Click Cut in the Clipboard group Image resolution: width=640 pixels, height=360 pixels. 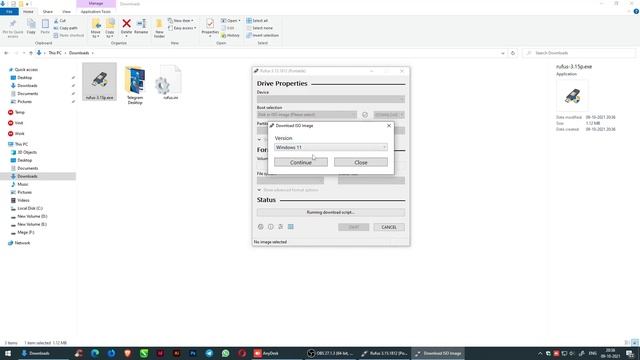[60, 21]
